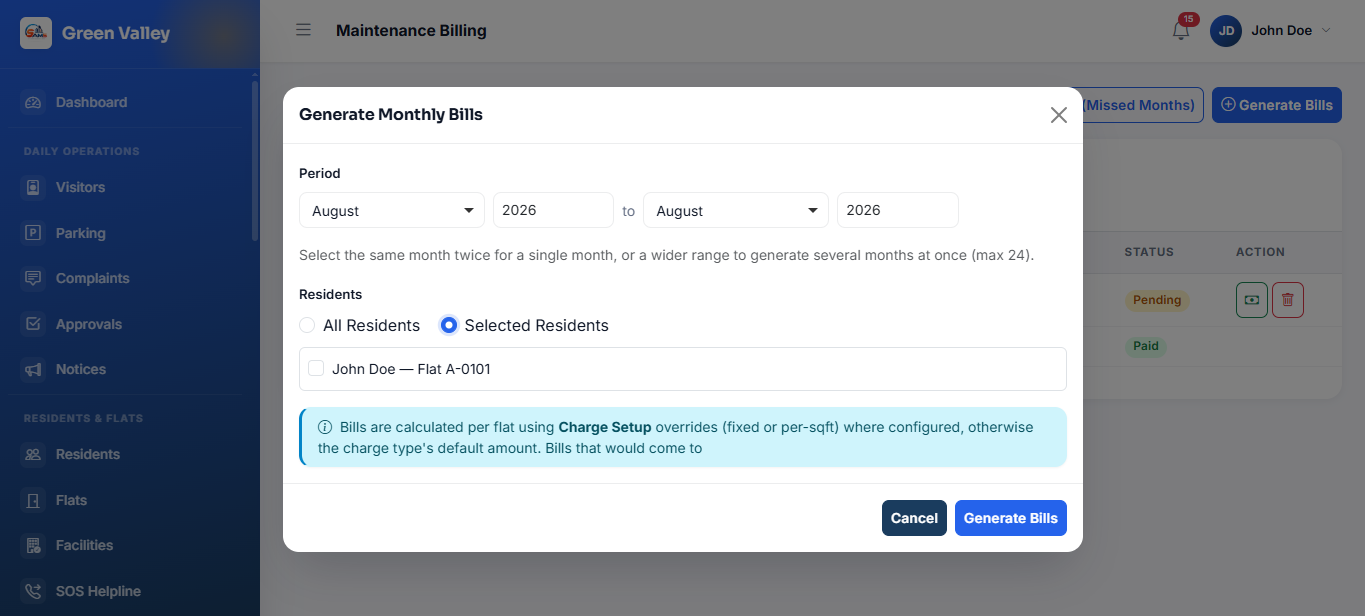
Task: Click the Parking sidebar icon
Action: tap(34, 233)
